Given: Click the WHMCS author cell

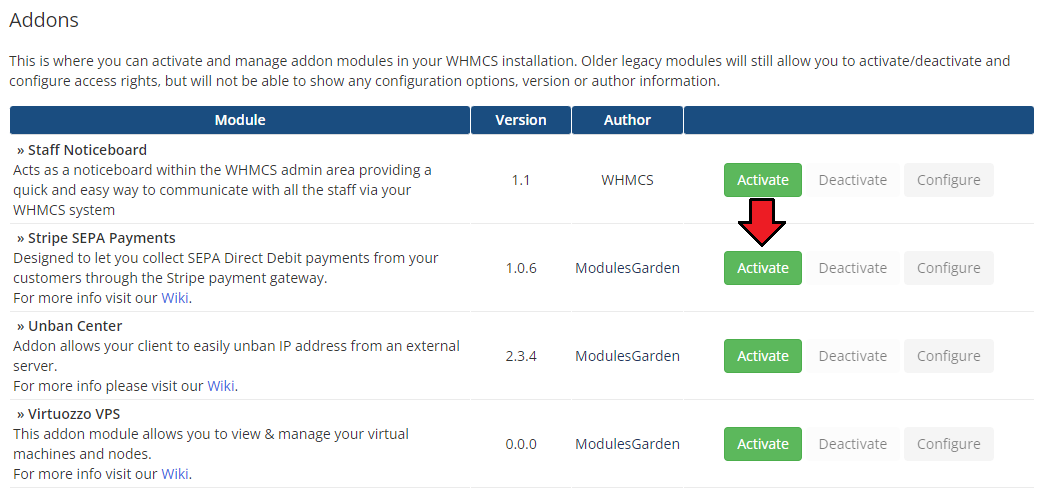Looking at the screenshot, I should point(627,180).
